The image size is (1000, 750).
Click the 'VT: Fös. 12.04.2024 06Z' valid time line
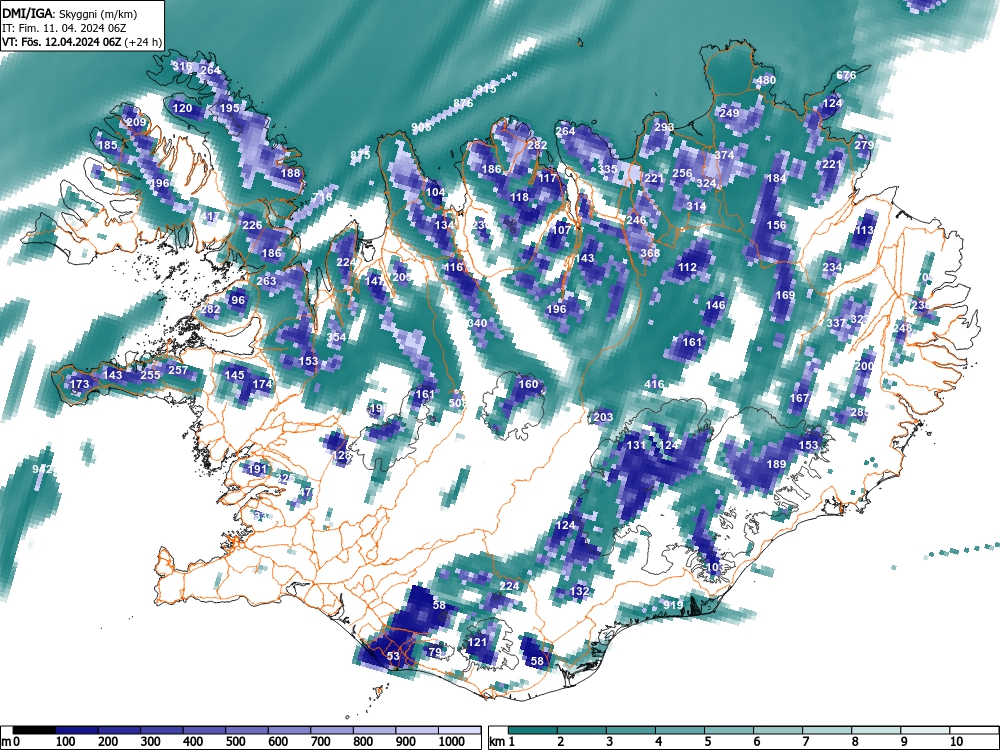pos(82,42)
